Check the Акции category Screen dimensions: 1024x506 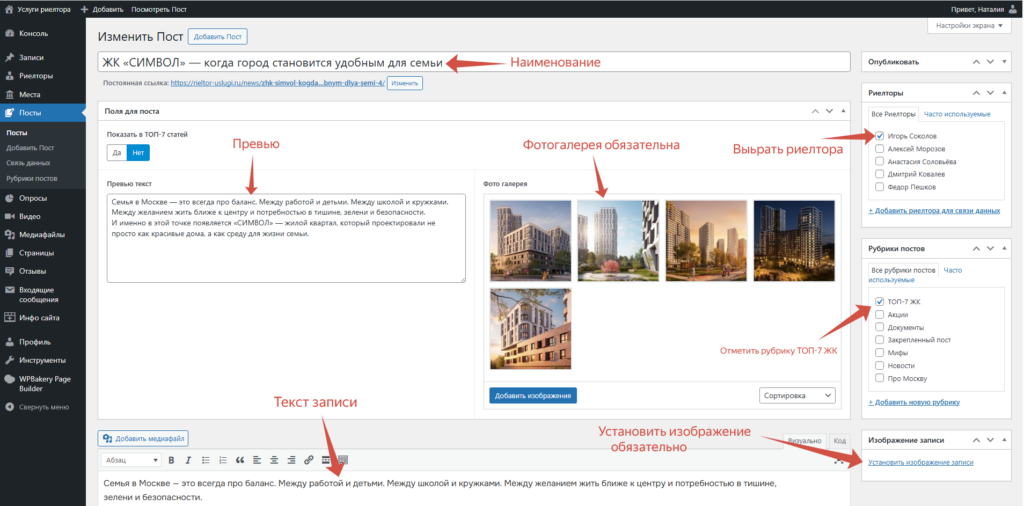(x=880, y=314)
